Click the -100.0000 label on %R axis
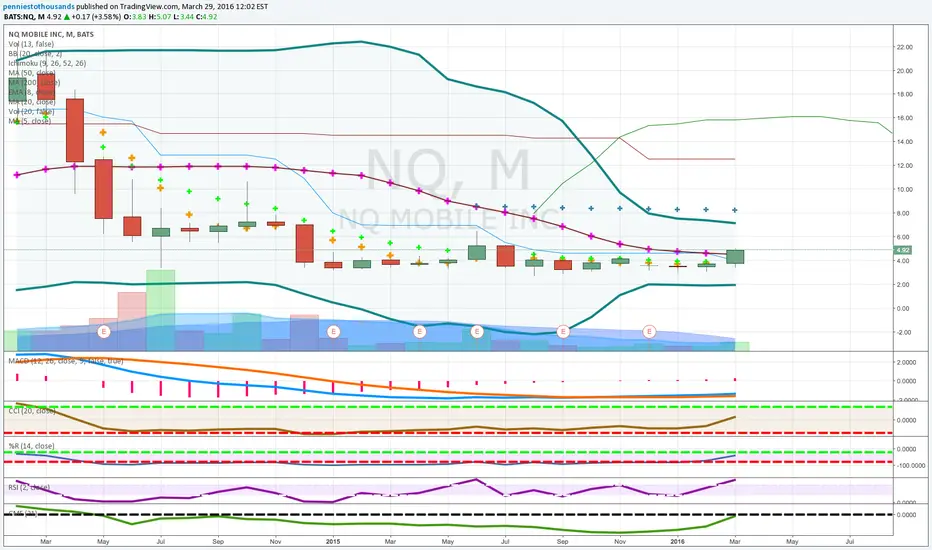The width and height of the screenshot is (932, 550). tap(910, 466)
